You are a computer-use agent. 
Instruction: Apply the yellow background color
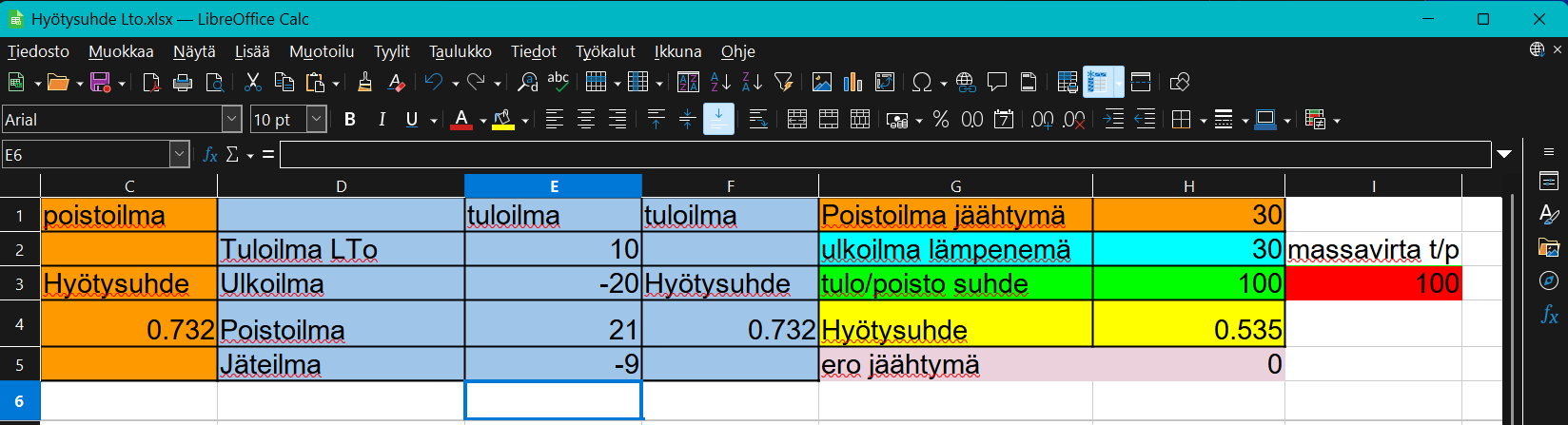503,120
